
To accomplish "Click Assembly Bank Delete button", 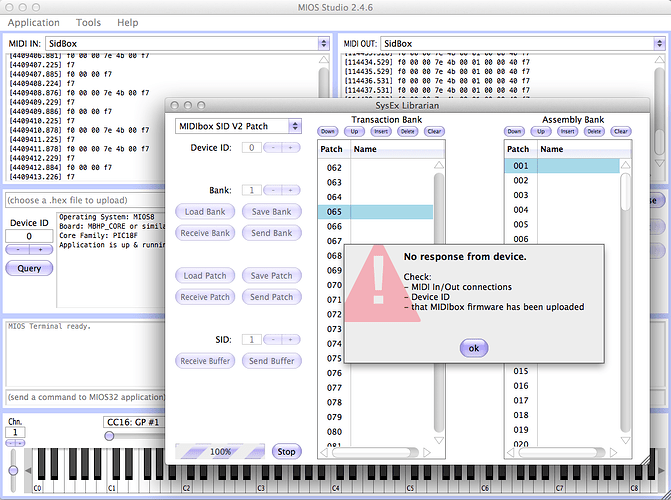I will pyautogui.click(x=594, y=131).
